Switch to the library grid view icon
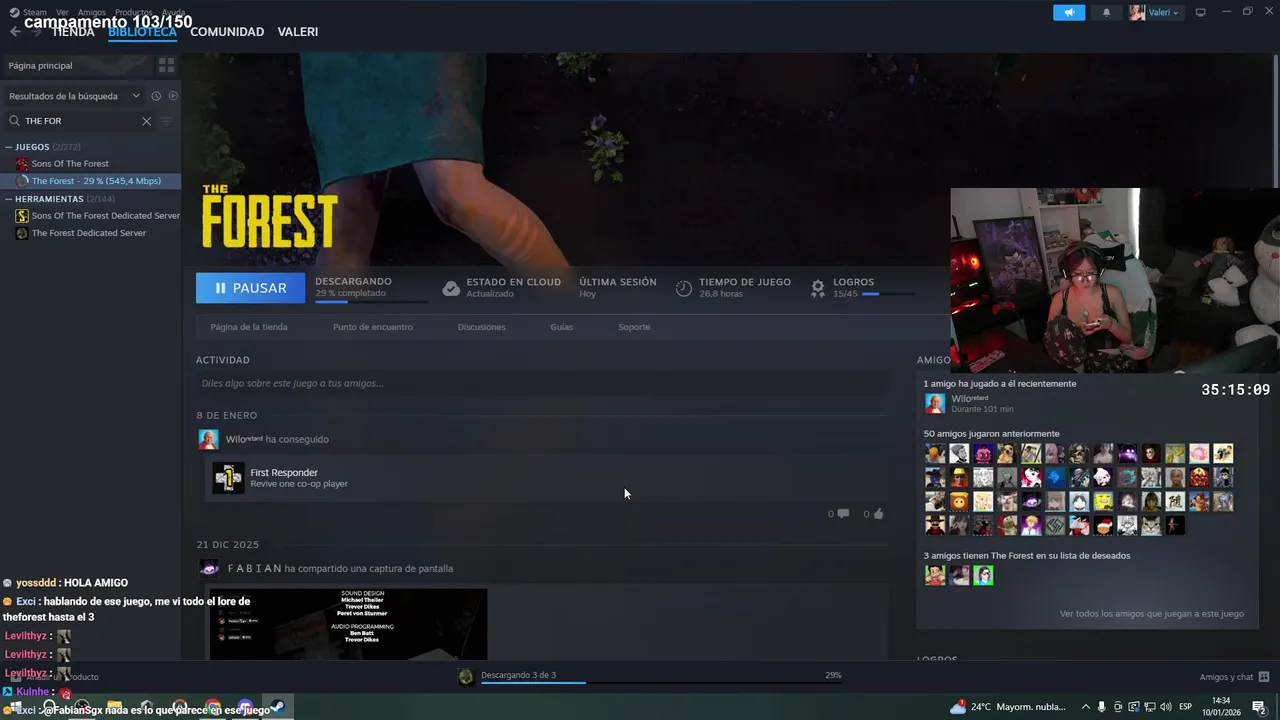This screenshot has height=720, width=1280. pyautogui.click(x=166, y=65)
